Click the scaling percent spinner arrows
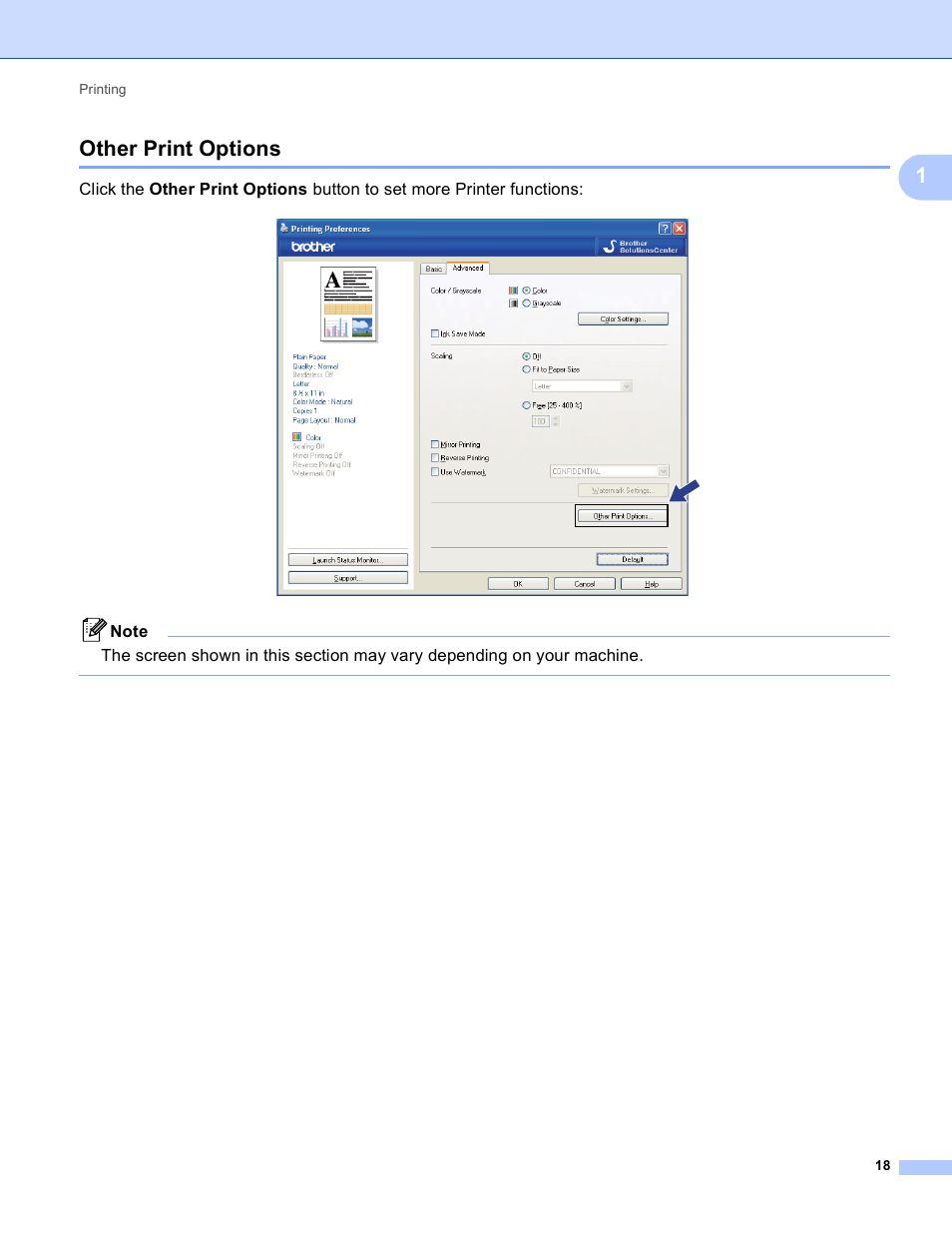The width and height of the screenshot is (952, 1233). (x=556, y=421)
